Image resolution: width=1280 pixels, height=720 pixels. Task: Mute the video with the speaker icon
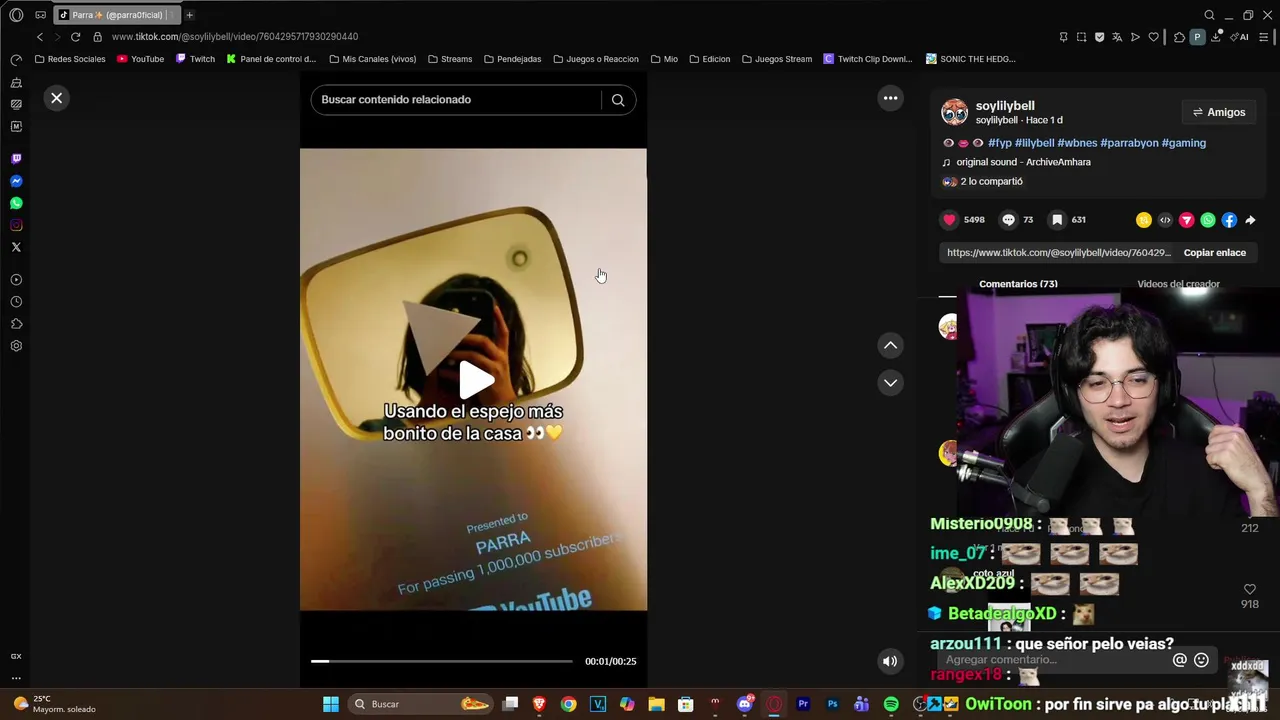click(889, 661)
